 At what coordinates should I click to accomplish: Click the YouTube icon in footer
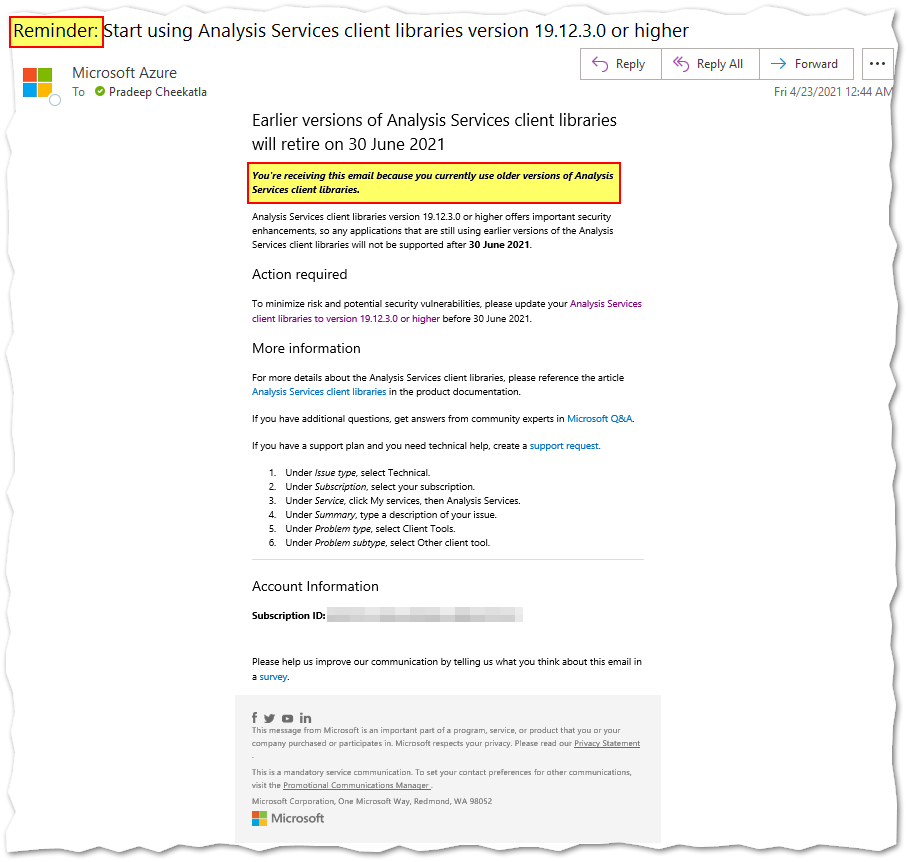click(x=287, y=718)
